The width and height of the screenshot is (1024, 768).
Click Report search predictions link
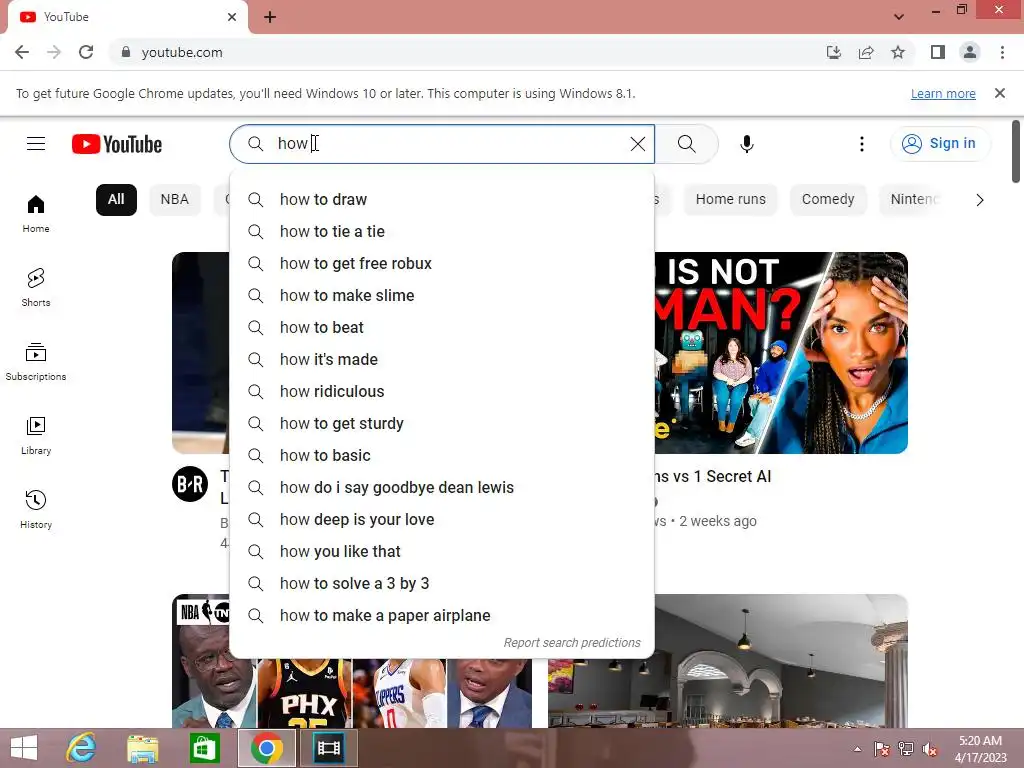[x=571, y=643]
